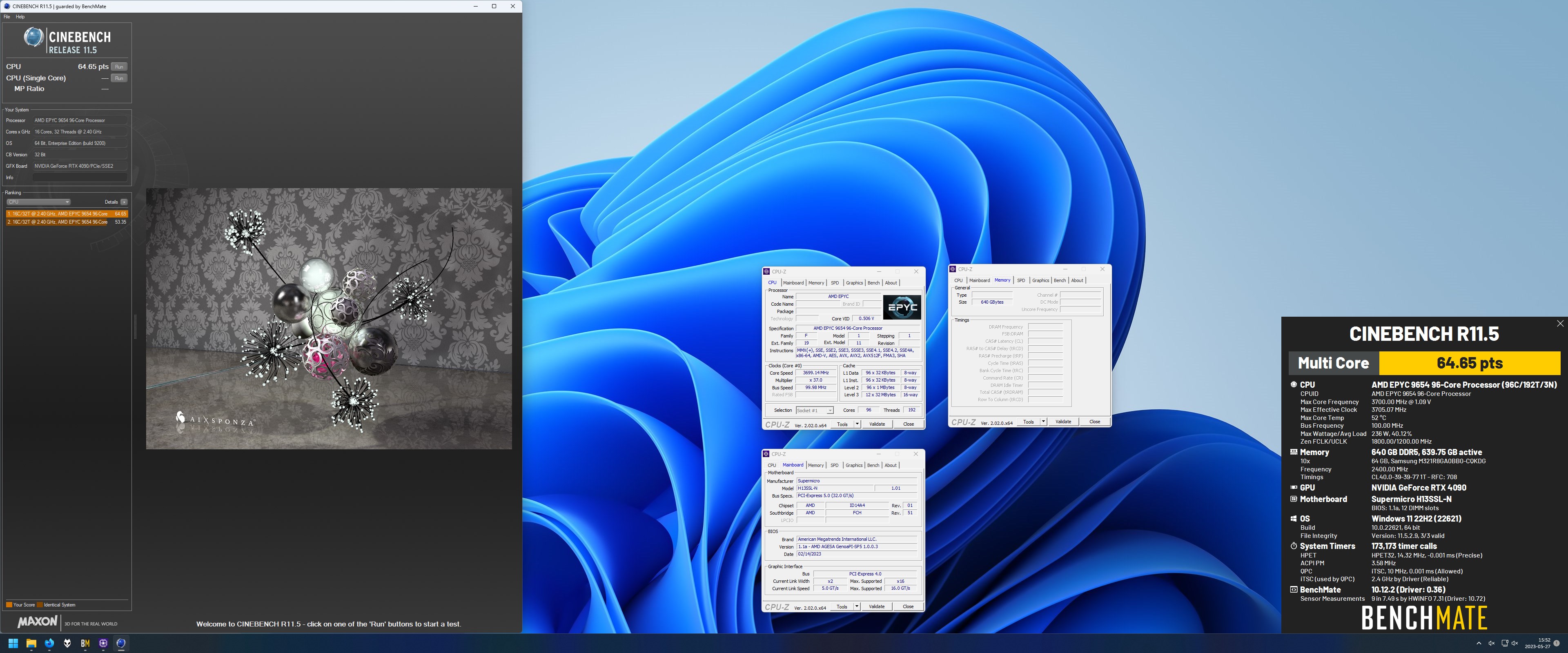Open the Socket #1 Selection dropdown
The height and width of the screenshot is (653, 1568).
coord(815,410)
